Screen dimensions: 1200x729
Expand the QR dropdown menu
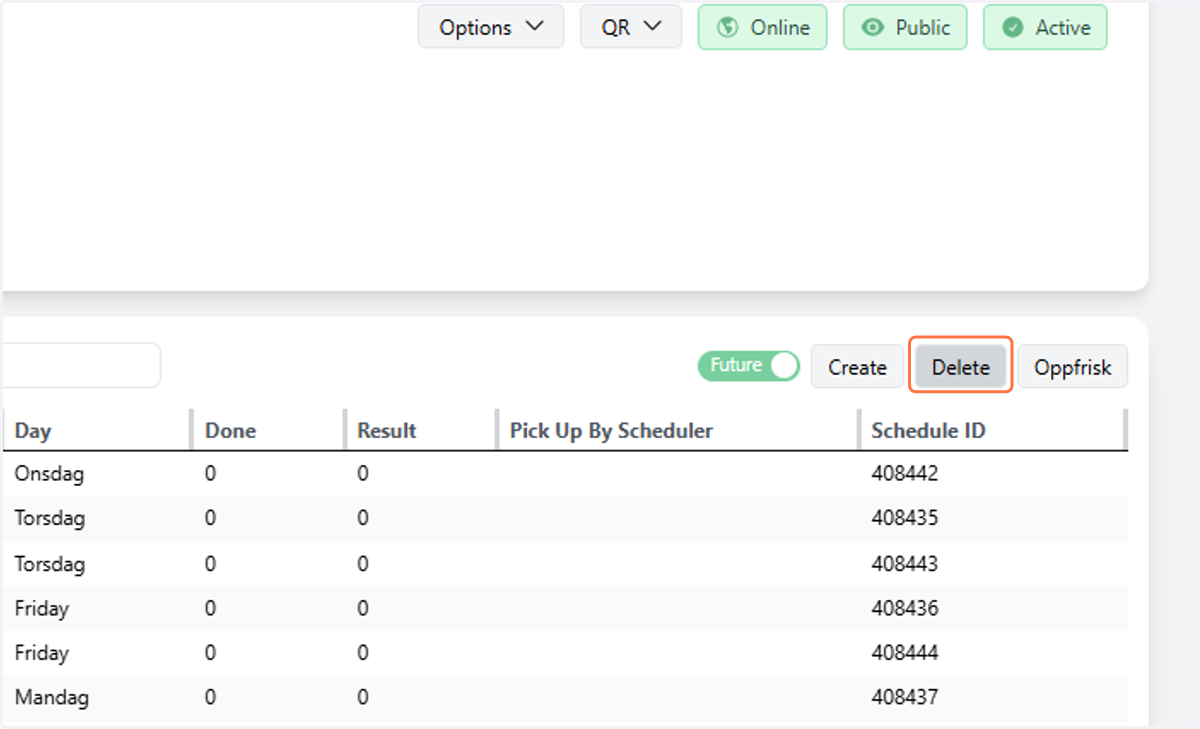pyautogui.click(x=631, y=27)
